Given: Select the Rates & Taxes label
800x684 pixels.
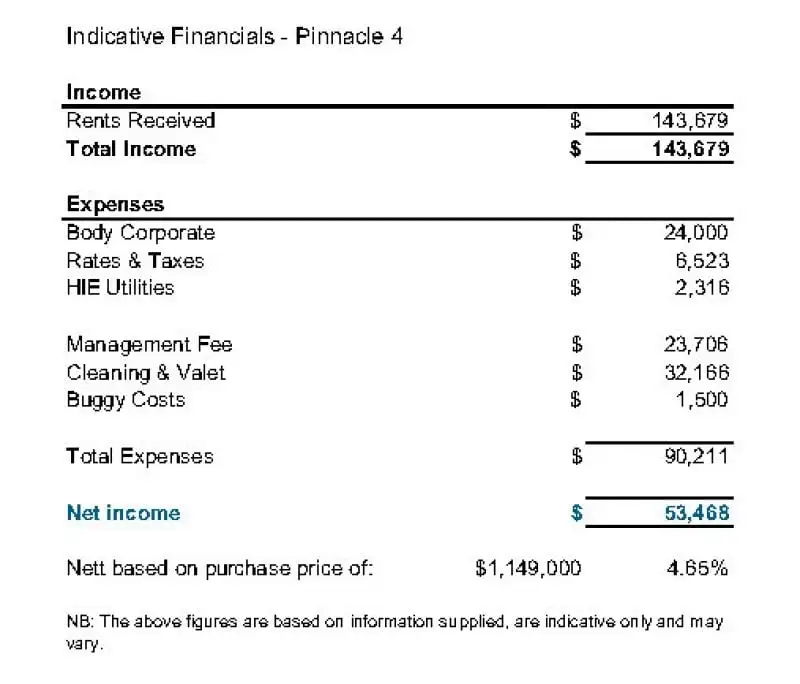Looking at the screenshot, I should click(x=135, y=261).
